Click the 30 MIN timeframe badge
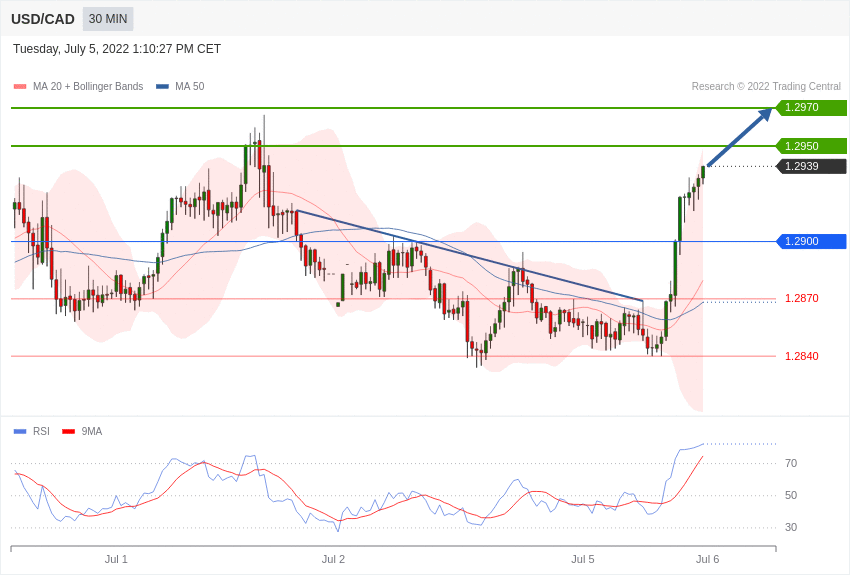Screen dimensions: 850x576 tap(108, 19)
